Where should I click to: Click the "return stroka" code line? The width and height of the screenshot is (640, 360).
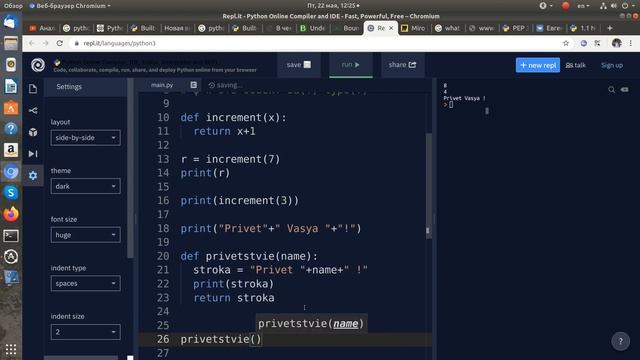pos(233,298)
